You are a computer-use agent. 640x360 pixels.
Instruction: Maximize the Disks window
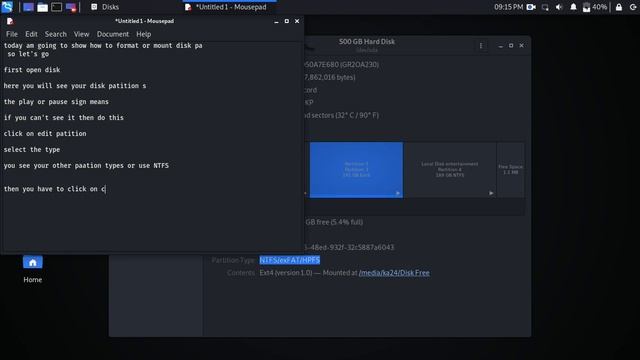click(x=511, y=46)
